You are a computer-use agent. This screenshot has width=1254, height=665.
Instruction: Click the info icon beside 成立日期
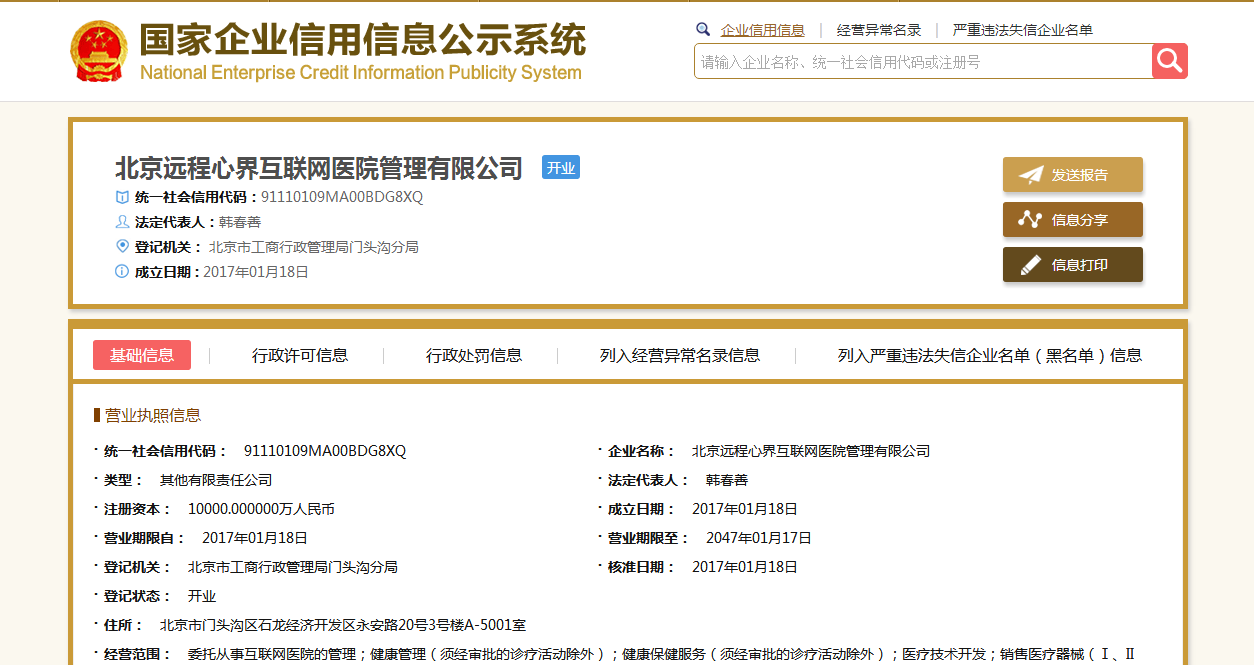tap(122, 271)
